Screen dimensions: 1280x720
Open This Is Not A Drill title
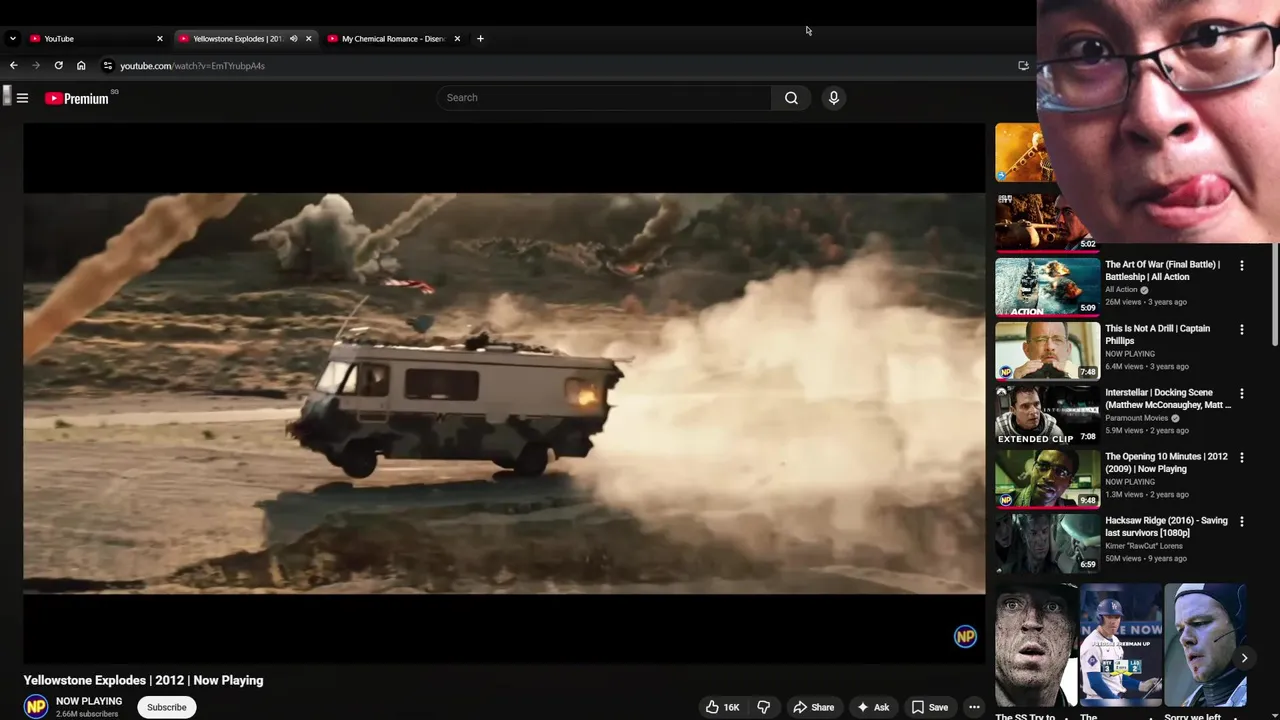click(x=1157, y=335)
